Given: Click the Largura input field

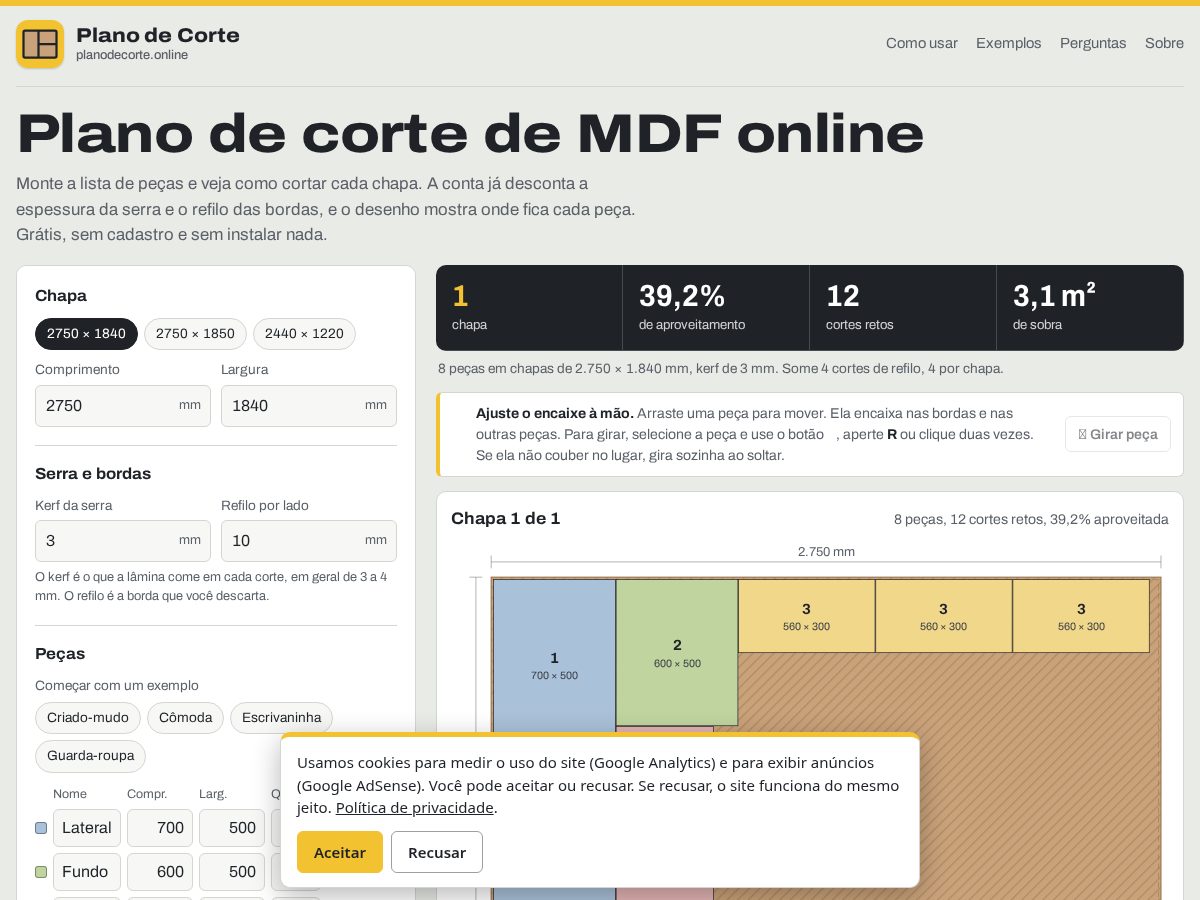Looking at the screenshot, I should pyautogui.click(x=309, y=406).
